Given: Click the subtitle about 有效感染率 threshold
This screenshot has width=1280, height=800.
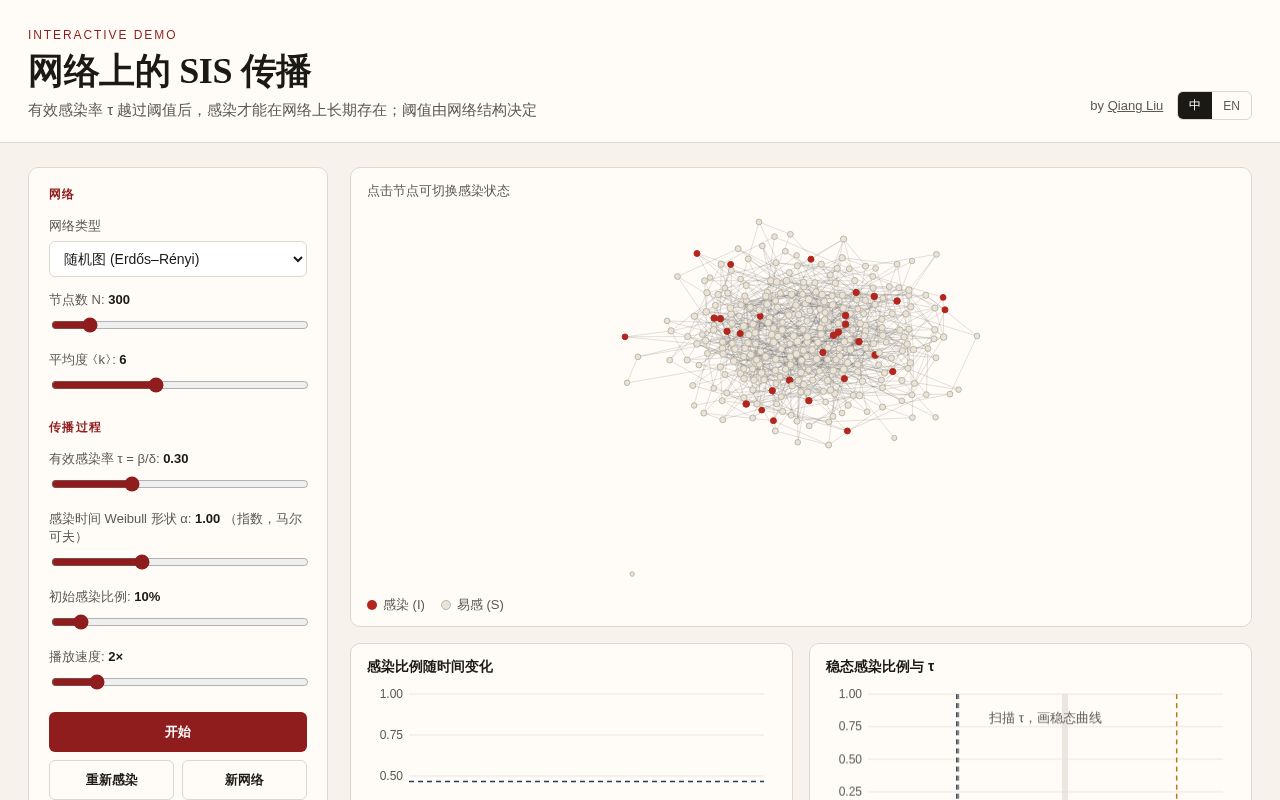Looking at the screenshot, I should (x=282, y=110).
